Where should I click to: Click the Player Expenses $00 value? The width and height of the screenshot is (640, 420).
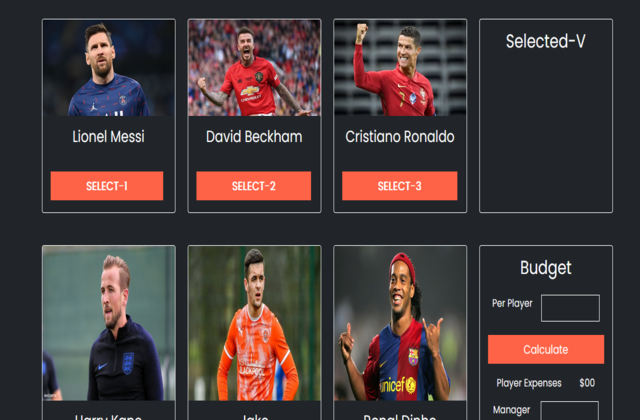[x=587, y=383]
